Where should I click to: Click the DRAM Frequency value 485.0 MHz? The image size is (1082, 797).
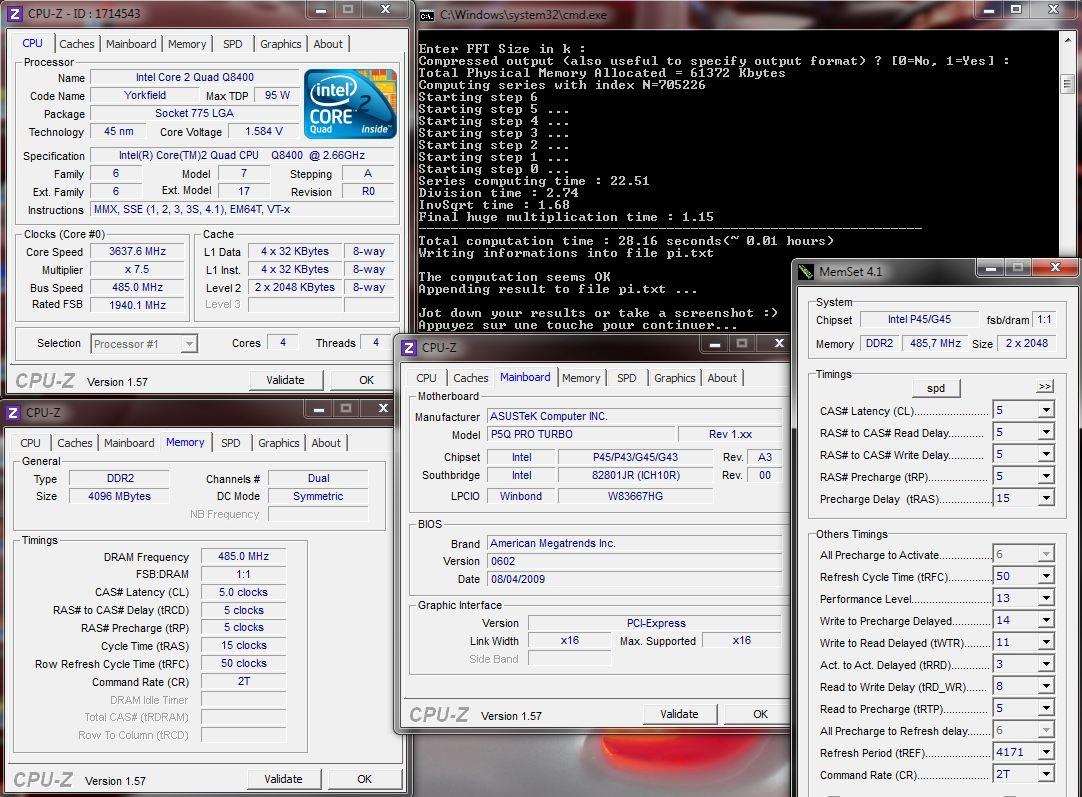coord(243,556)
